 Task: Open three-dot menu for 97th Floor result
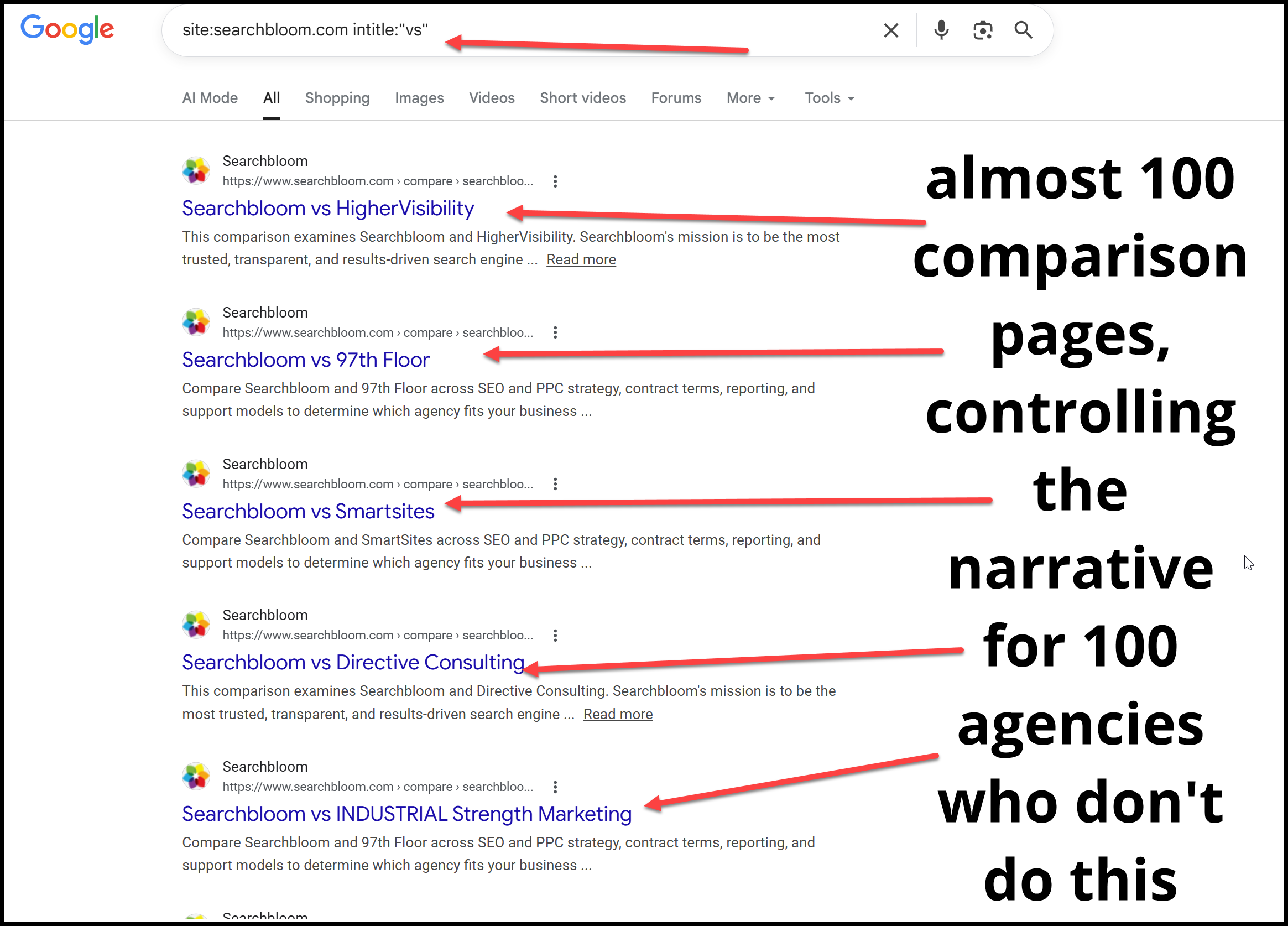[x=555, y=332]
